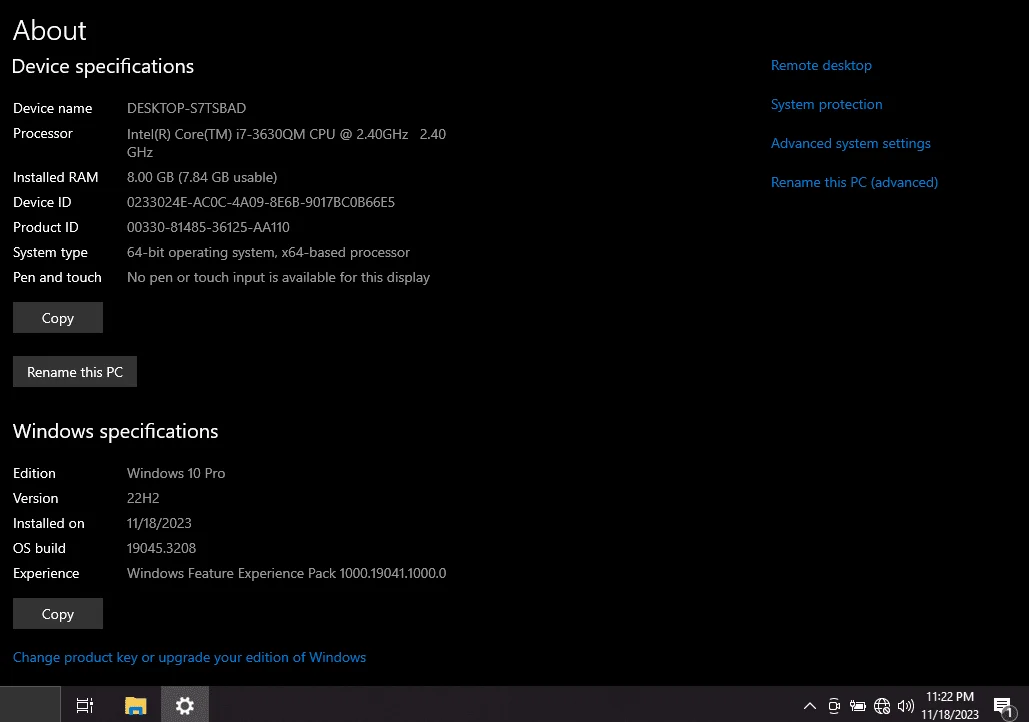Open Advanced system settings link
The height and width of the screenshot is (722, 1029).
tap(850, 143)
